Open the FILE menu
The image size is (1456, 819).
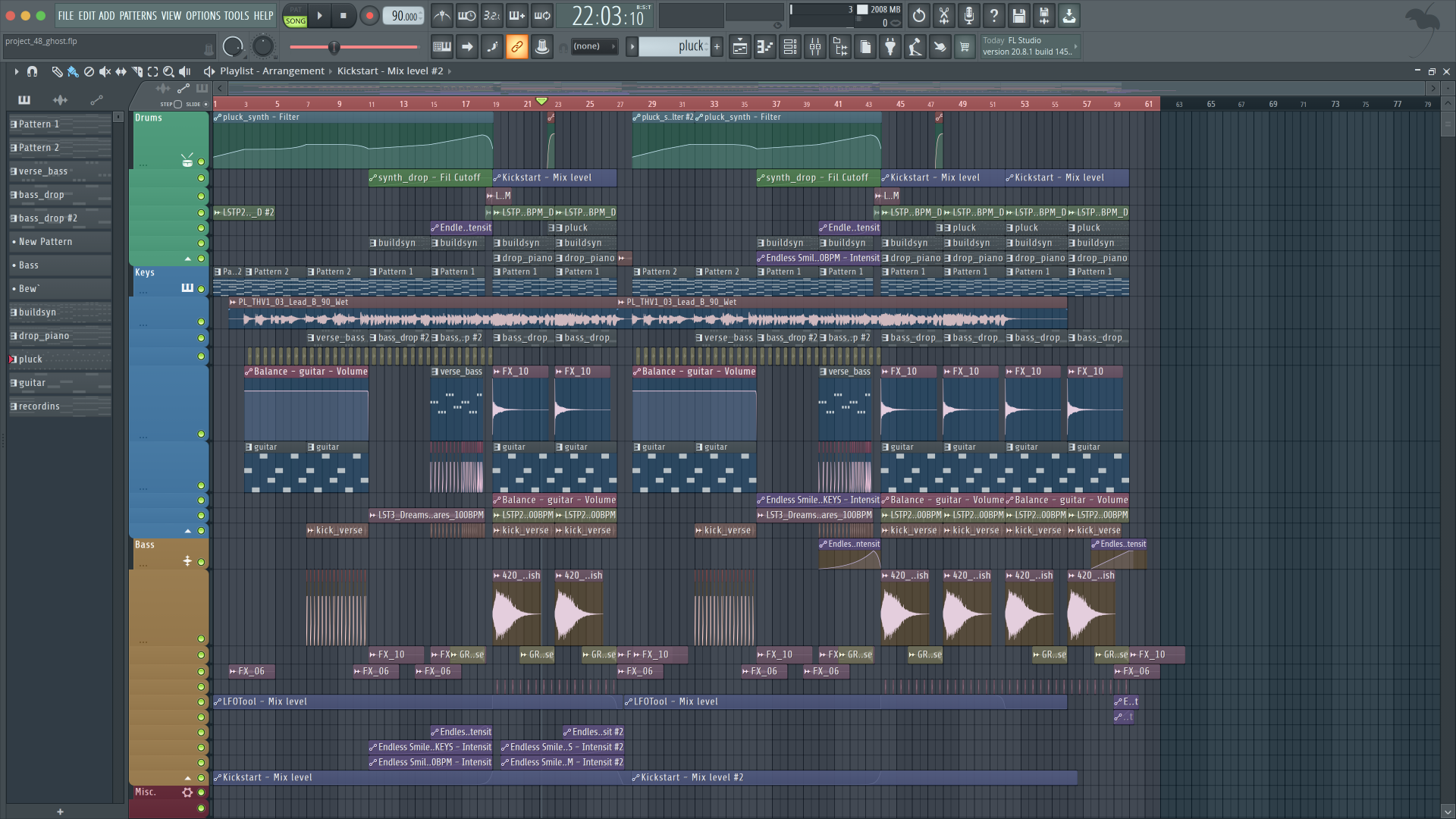tap(66, 15)
